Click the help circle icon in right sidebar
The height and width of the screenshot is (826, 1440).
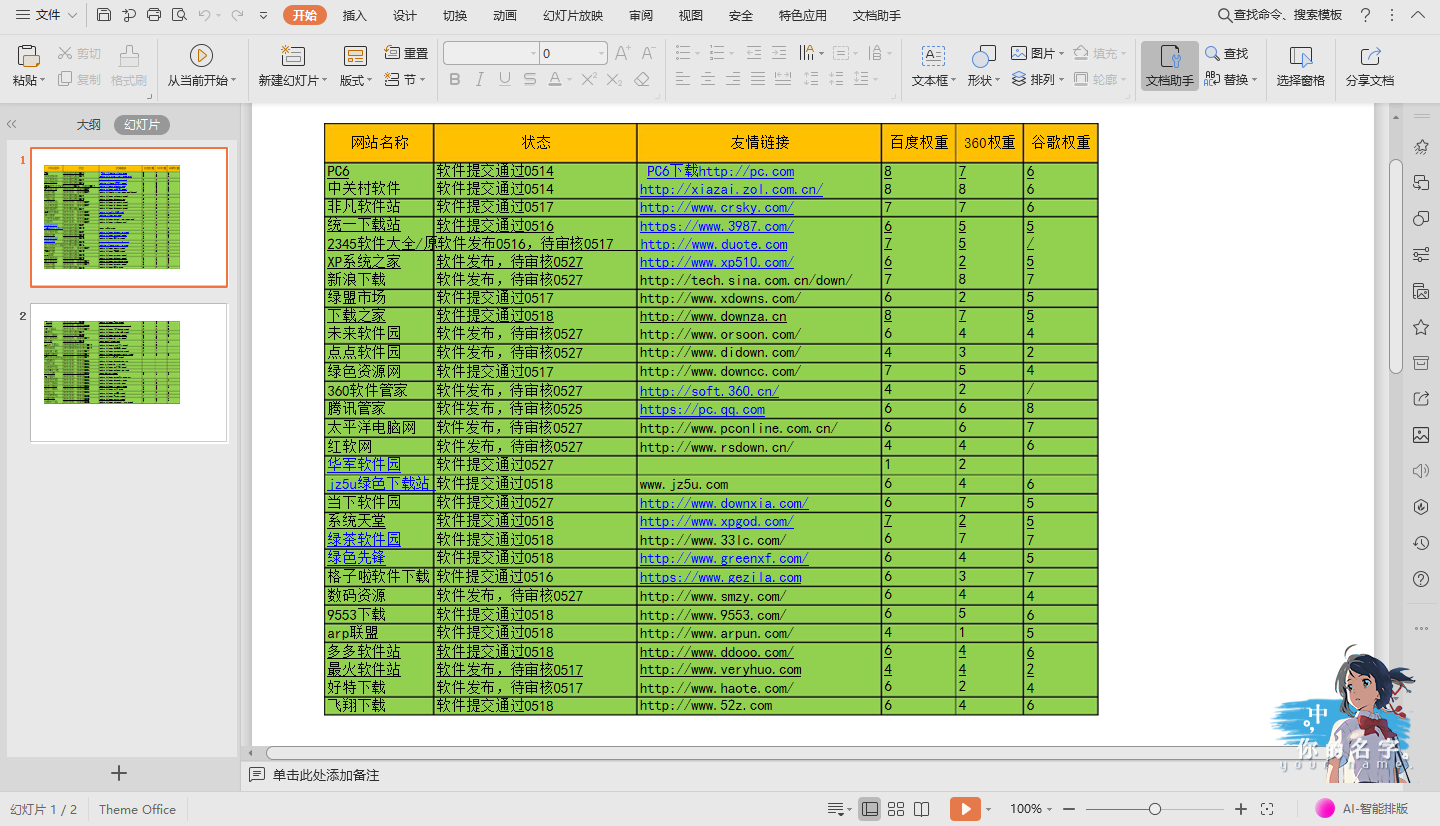click(1420, 579)
